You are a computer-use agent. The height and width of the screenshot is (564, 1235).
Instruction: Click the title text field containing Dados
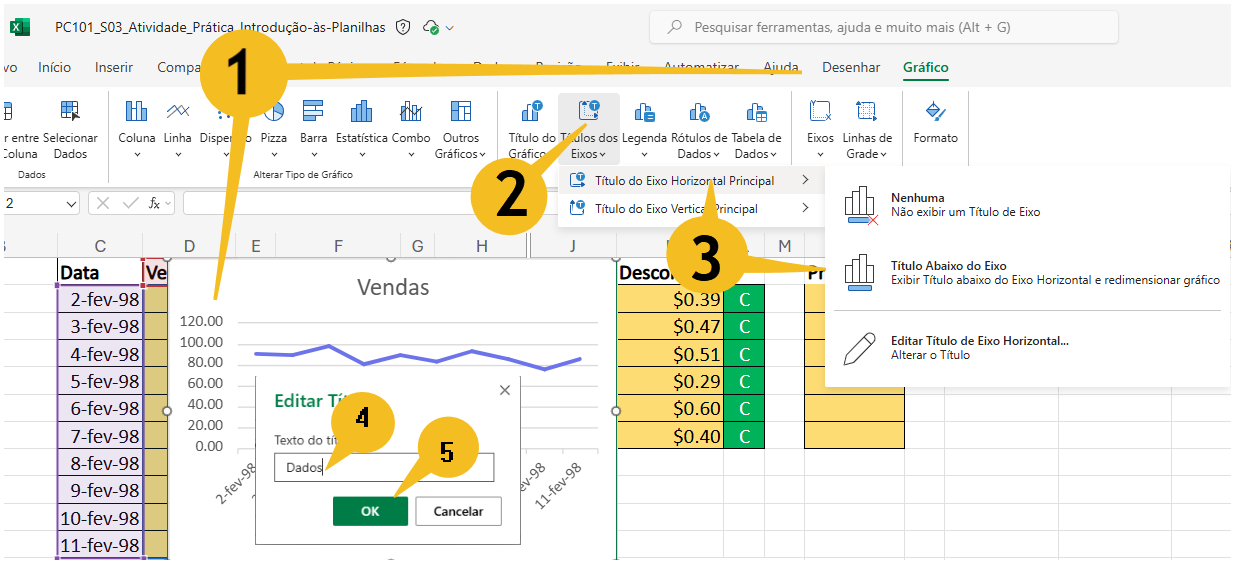(384, 467)
